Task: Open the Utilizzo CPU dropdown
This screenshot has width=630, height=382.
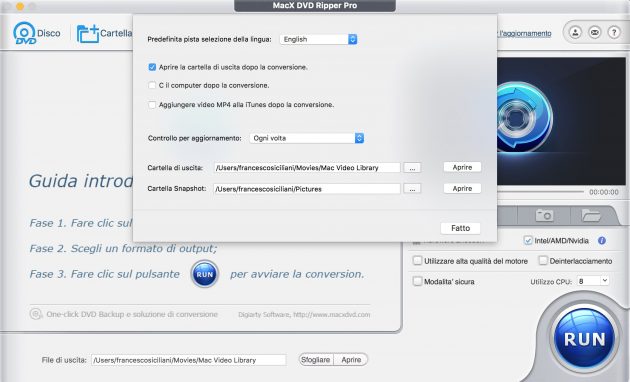Action: (x=593, y=281)
